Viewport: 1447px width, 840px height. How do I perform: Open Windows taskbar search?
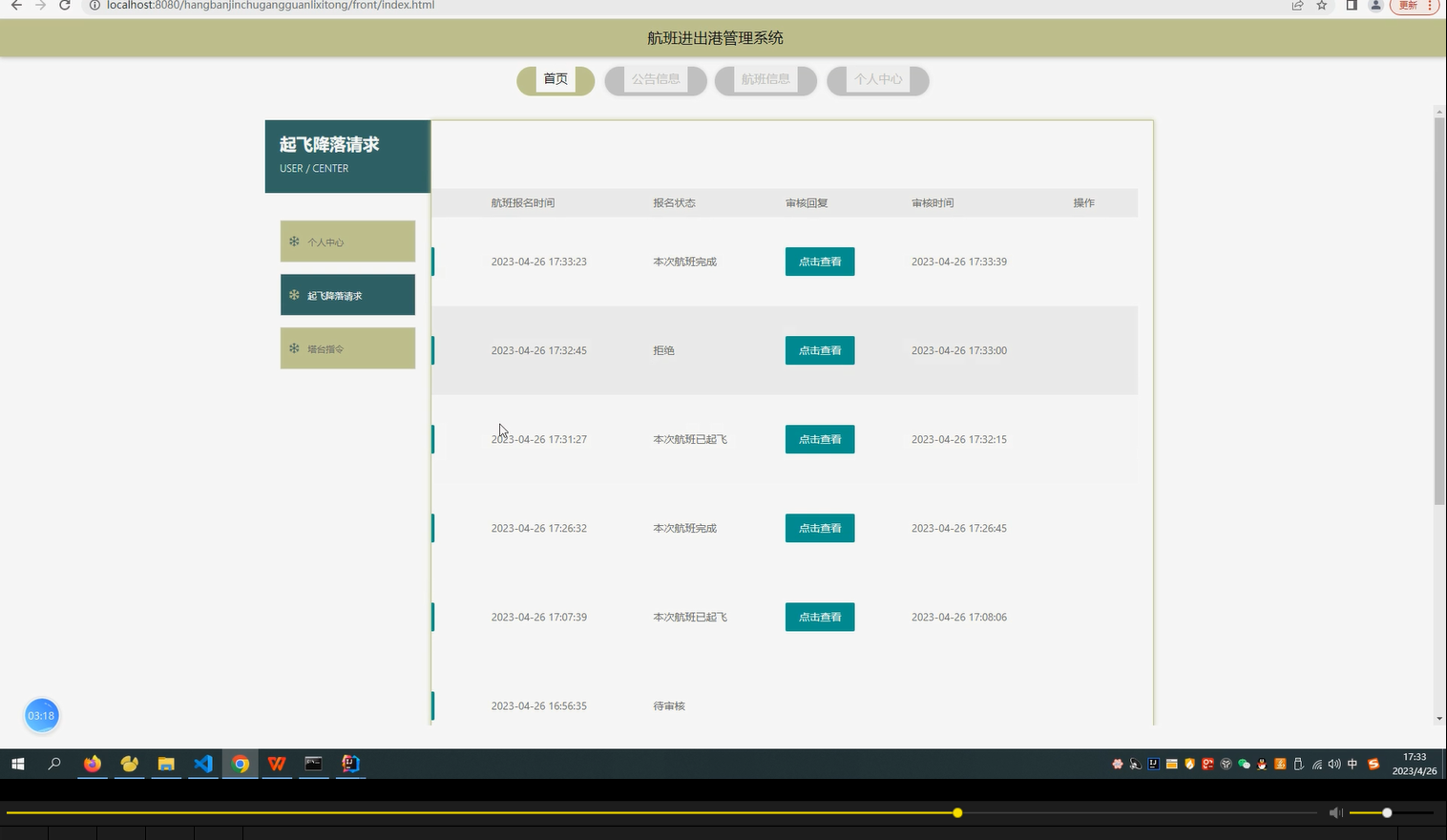54,764
